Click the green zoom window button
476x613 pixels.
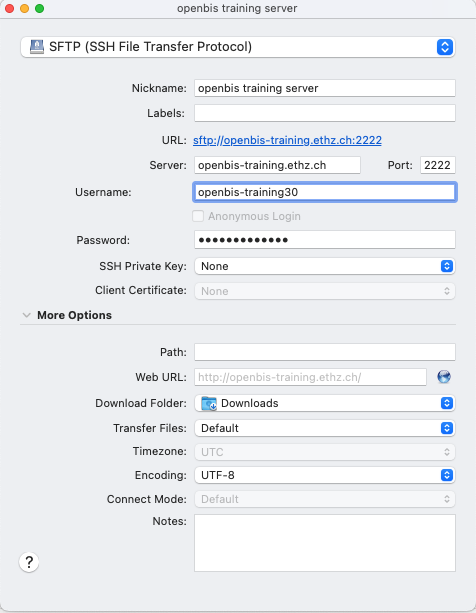[x=39, y=8]
